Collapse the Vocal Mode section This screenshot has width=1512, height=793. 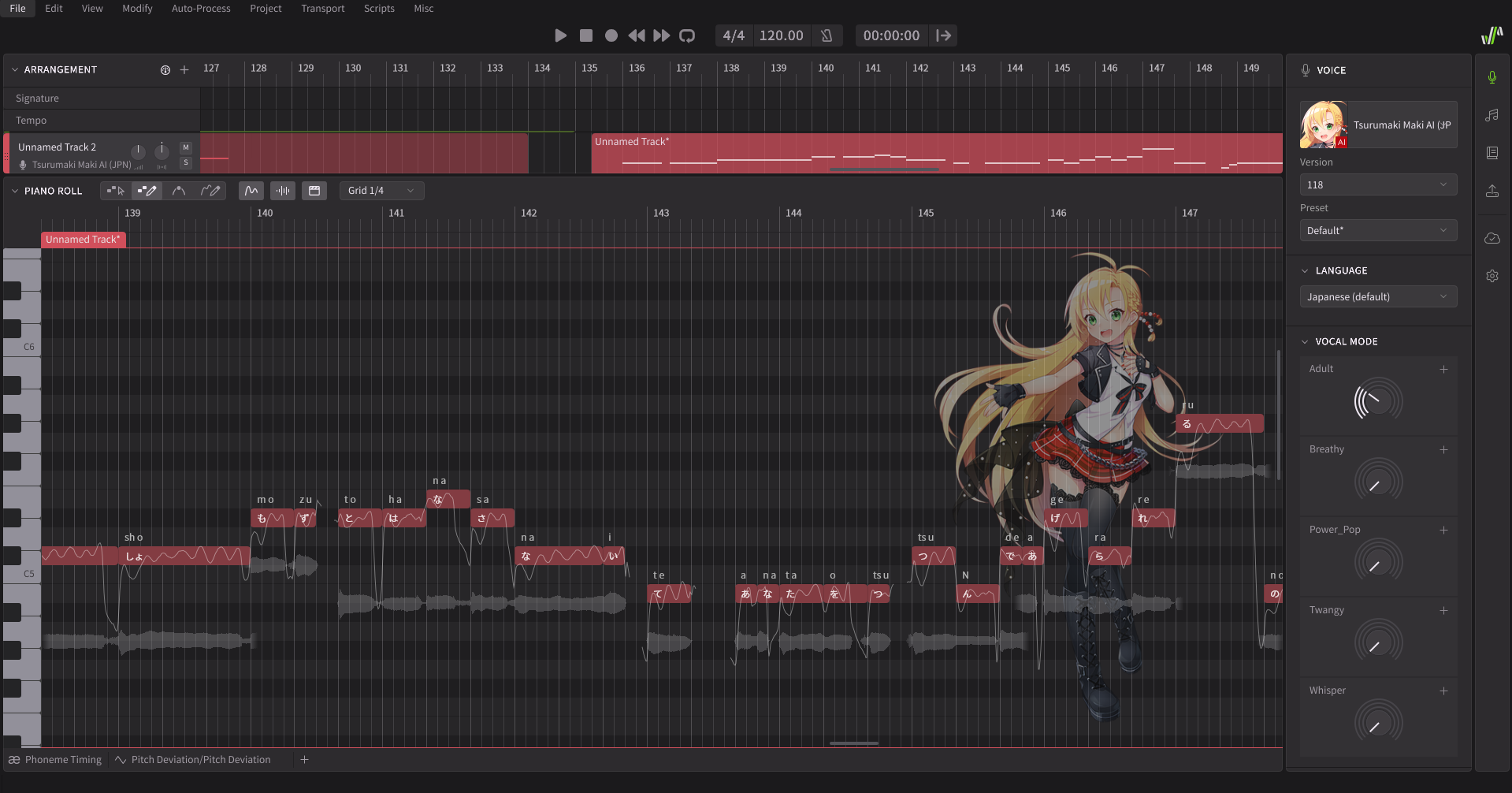coord(1305,341)
